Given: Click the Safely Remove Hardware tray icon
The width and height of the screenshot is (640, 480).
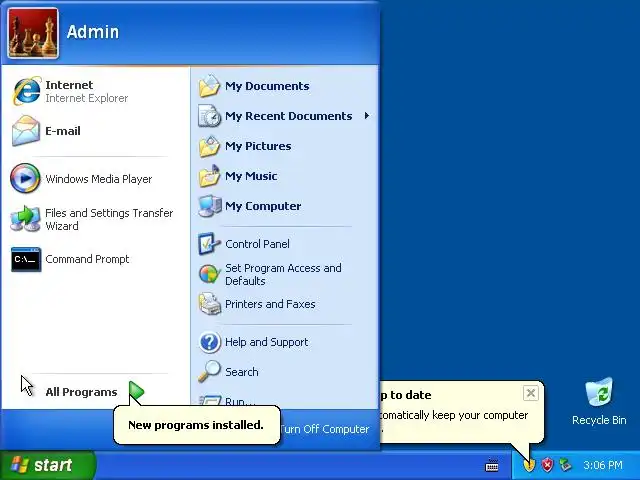Looking at the screenshot, I should [x=565, y=464].
